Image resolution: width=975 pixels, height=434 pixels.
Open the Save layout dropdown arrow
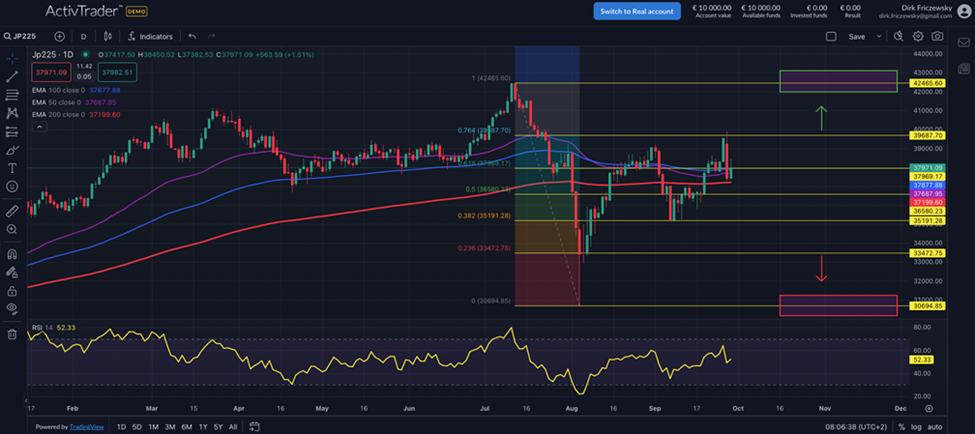coord(880,36)
